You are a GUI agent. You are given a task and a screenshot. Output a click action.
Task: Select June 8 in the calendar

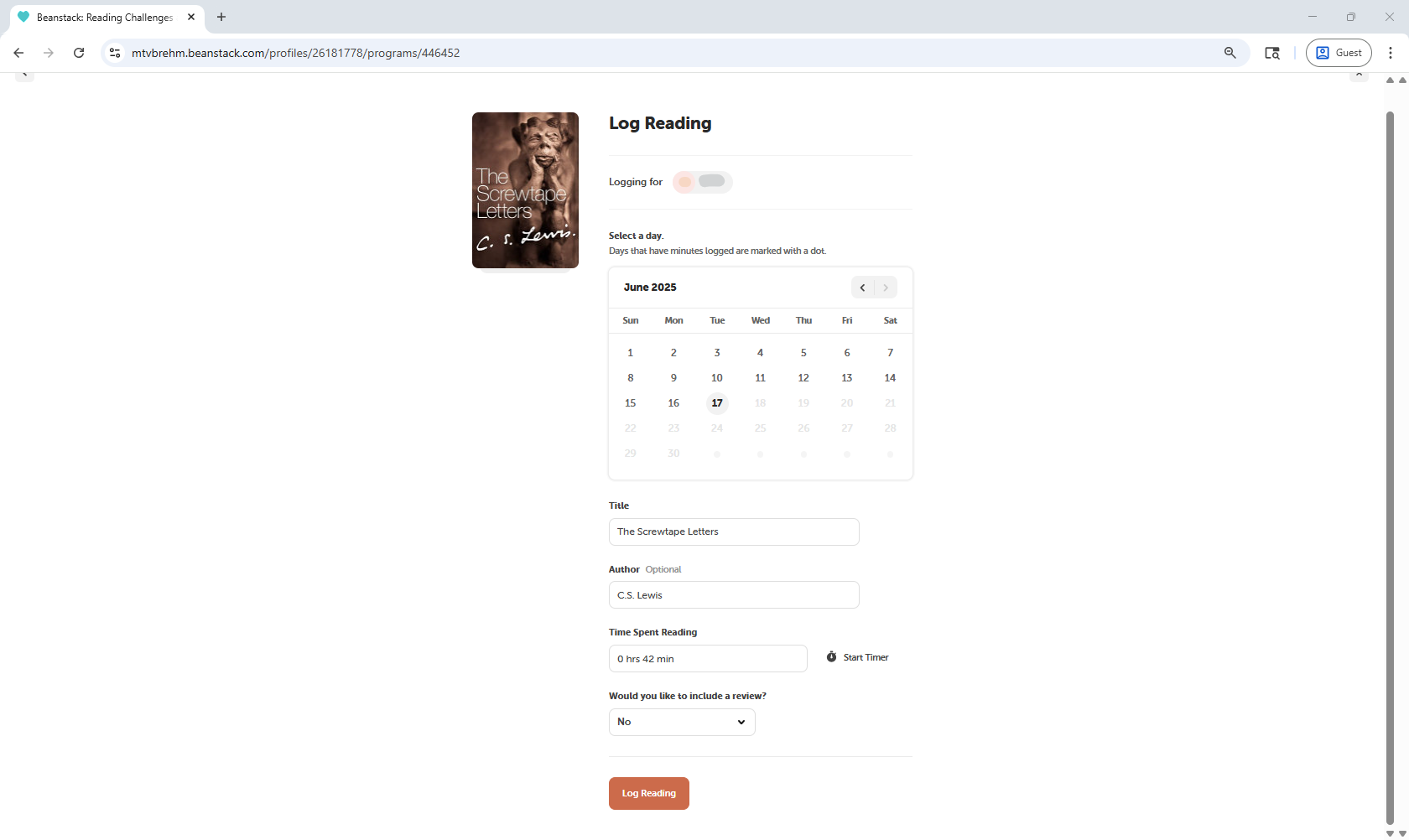[631, 378]
